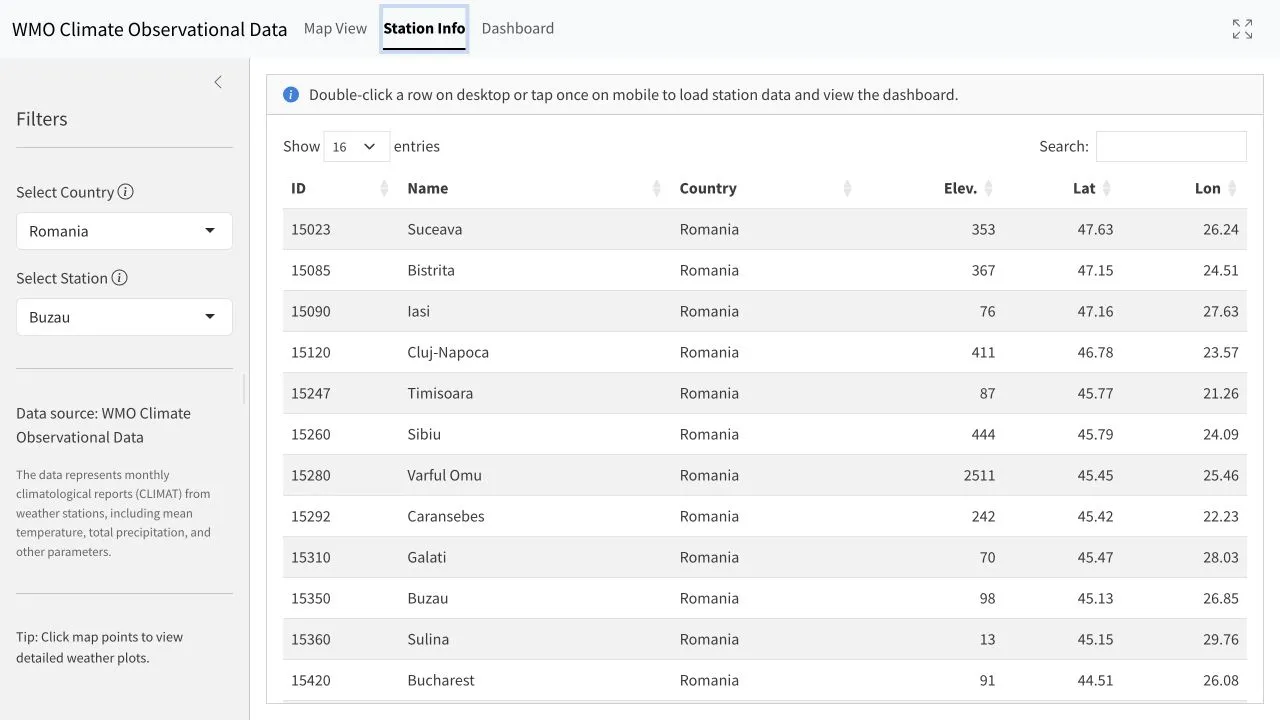Click the elevation value 2511
The width and height of the screenshot is (1280, 720).
coord(979,475)
